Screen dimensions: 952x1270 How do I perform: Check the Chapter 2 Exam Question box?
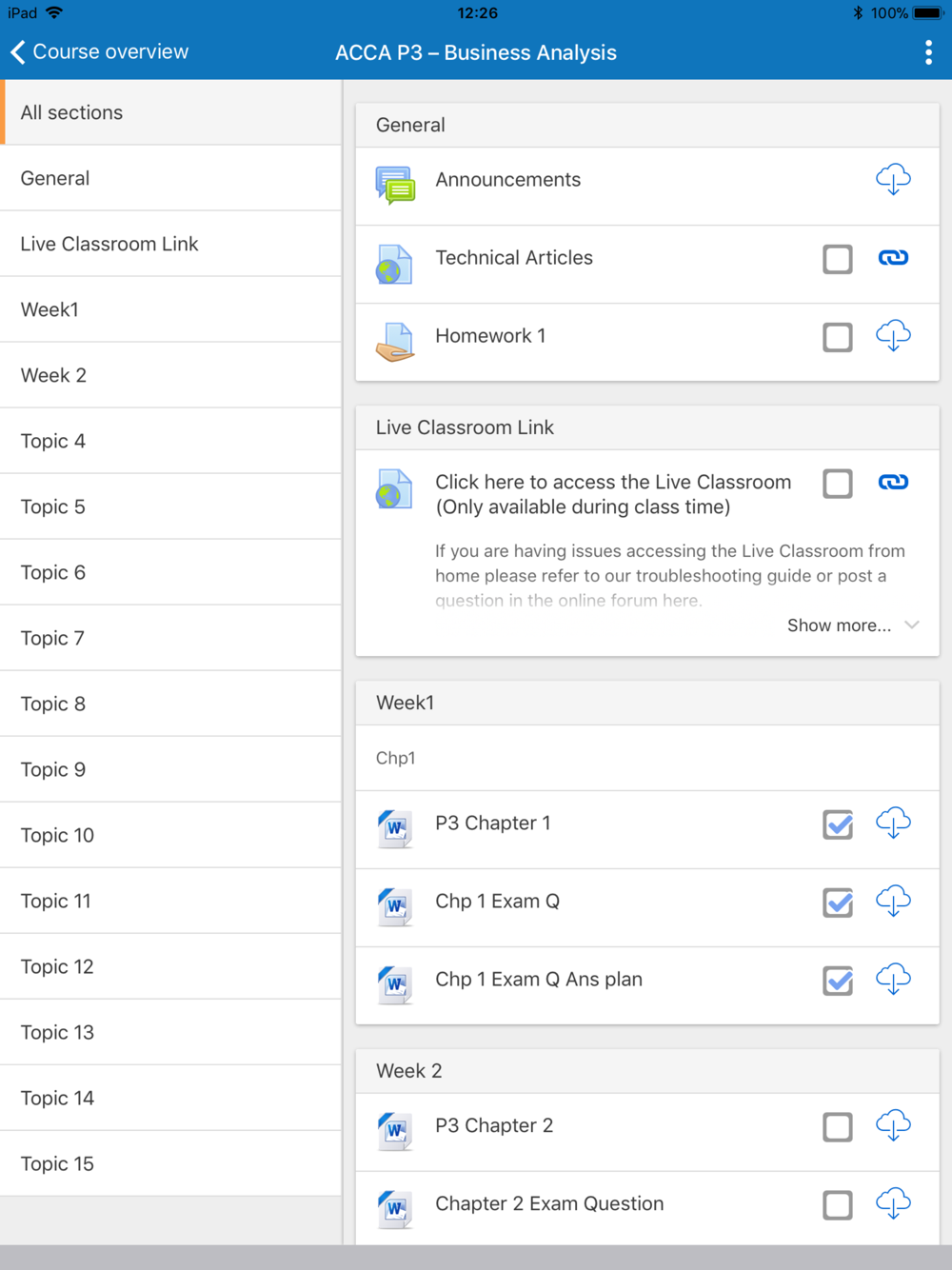tap(838, 1205)
